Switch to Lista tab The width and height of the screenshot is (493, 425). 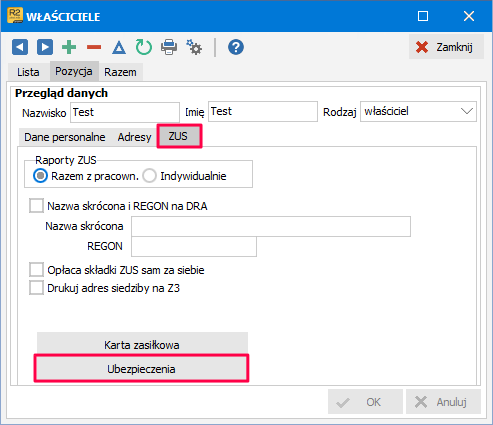(28, 72)
